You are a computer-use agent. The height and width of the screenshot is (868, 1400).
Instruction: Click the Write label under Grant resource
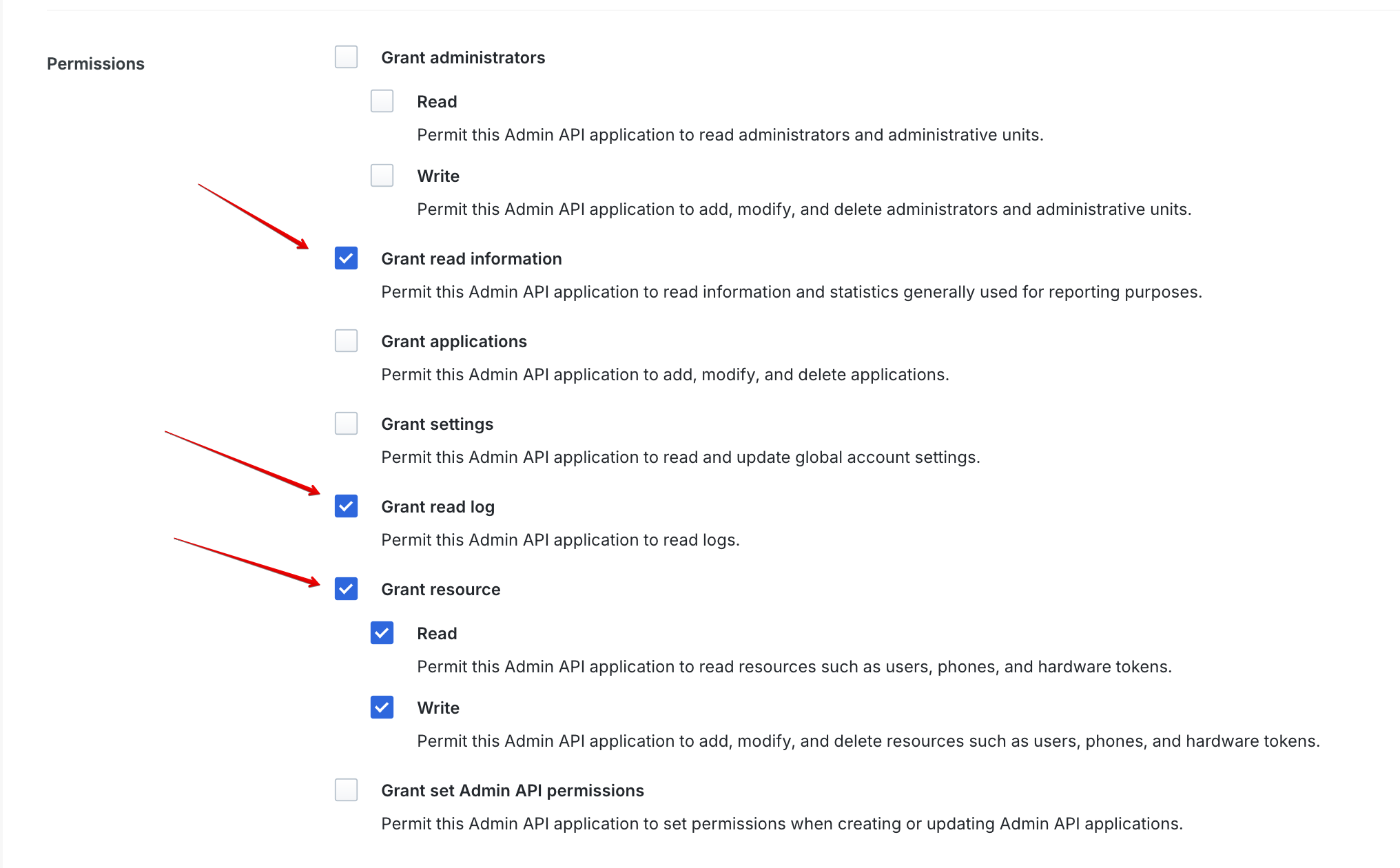coord(437,707)
